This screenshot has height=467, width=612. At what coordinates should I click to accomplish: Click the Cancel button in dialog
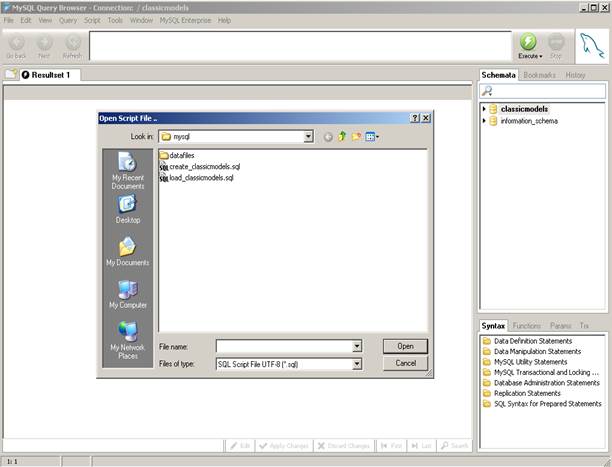click(405, 363)
